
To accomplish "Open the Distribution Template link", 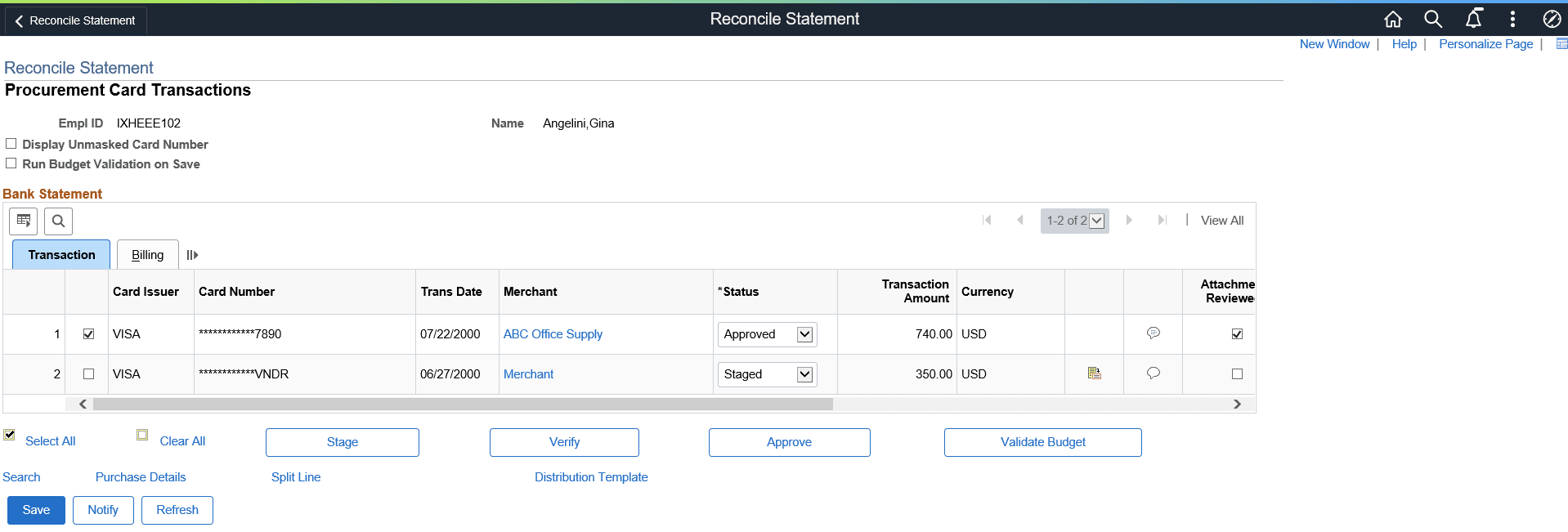I will click(591, 477).
